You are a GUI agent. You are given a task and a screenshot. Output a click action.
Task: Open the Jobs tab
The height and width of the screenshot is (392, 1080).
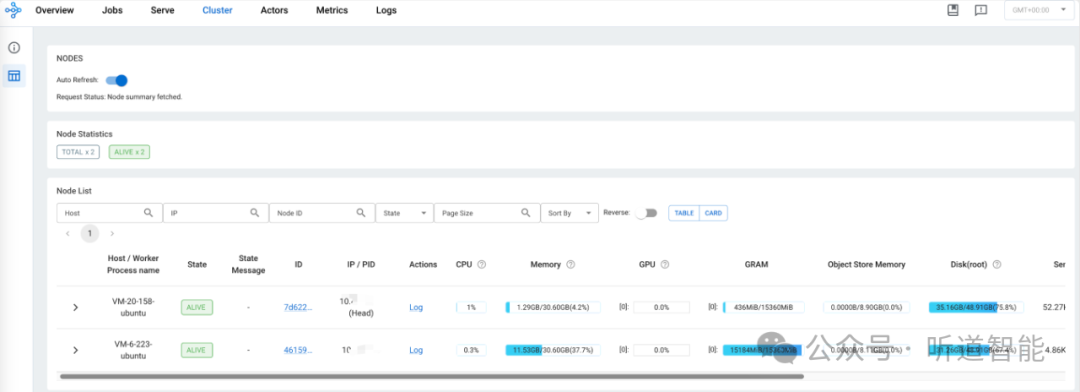[x=112, y=10]
